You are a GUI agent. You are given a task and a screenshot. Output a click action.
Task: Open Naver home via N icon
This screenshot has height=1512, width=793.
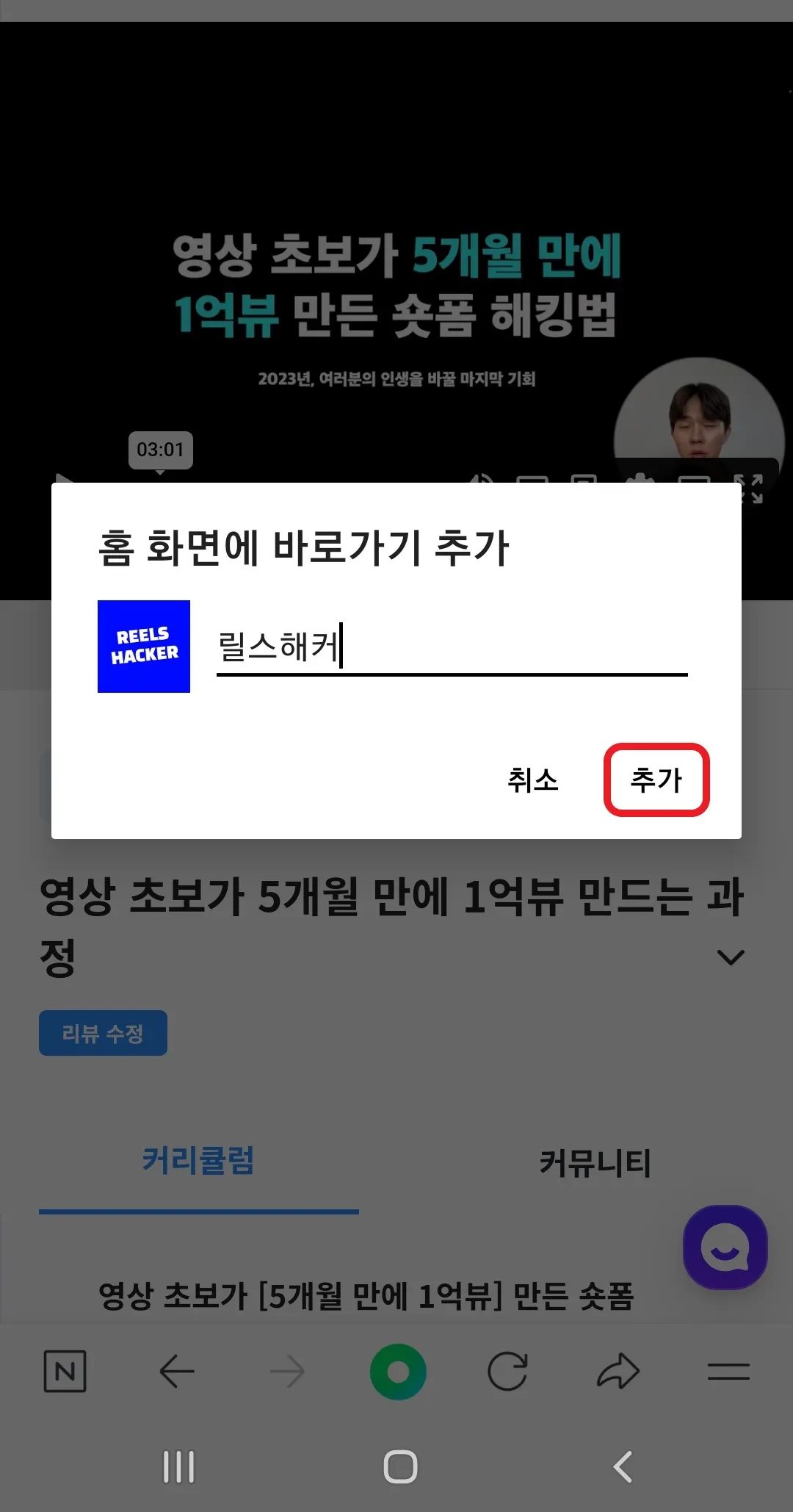pos(65,1371)
